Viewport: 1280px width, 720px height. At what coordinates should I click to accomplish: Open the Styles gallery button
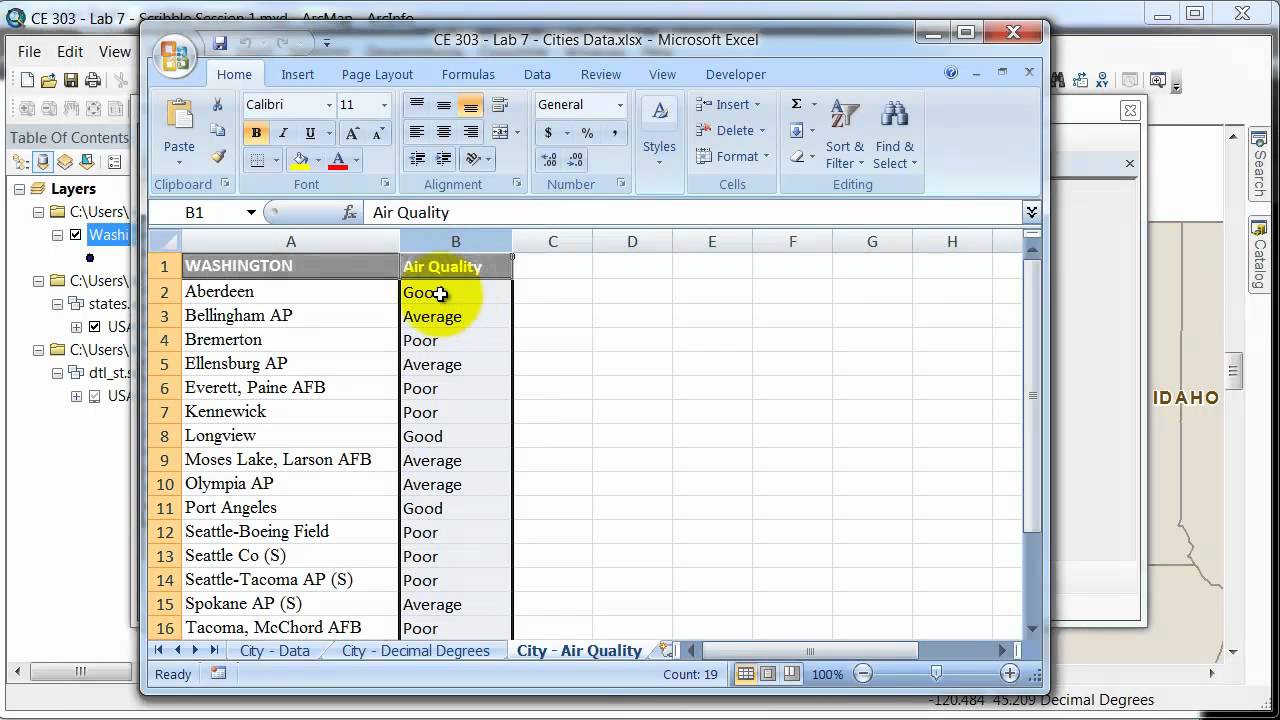(x=659, y=131)
